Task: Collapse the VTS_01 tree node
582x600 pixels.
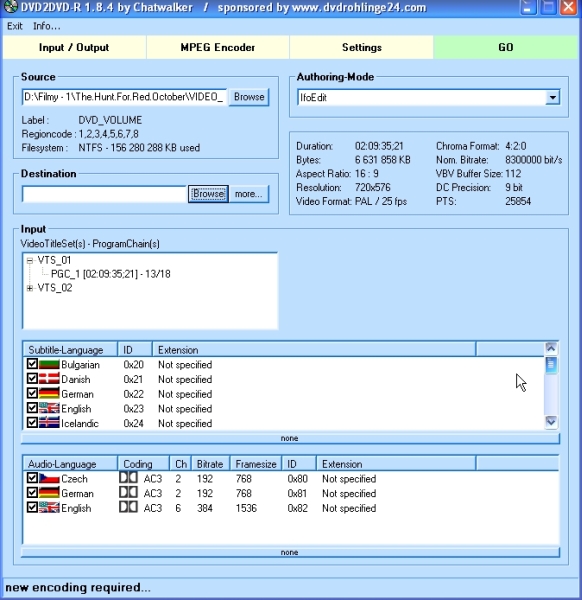Action: 29,261
